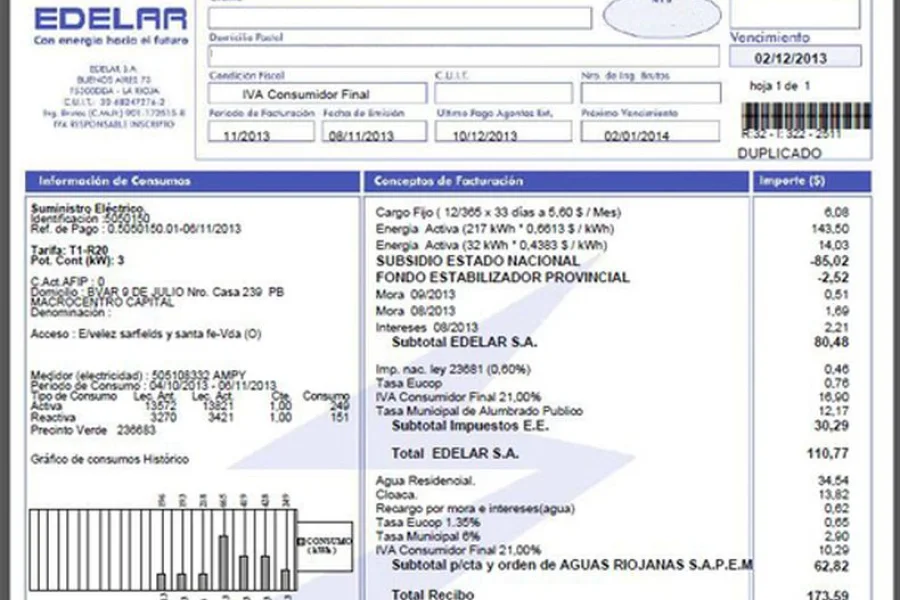Click the oval stamp at the top

(x=662, y=15)
